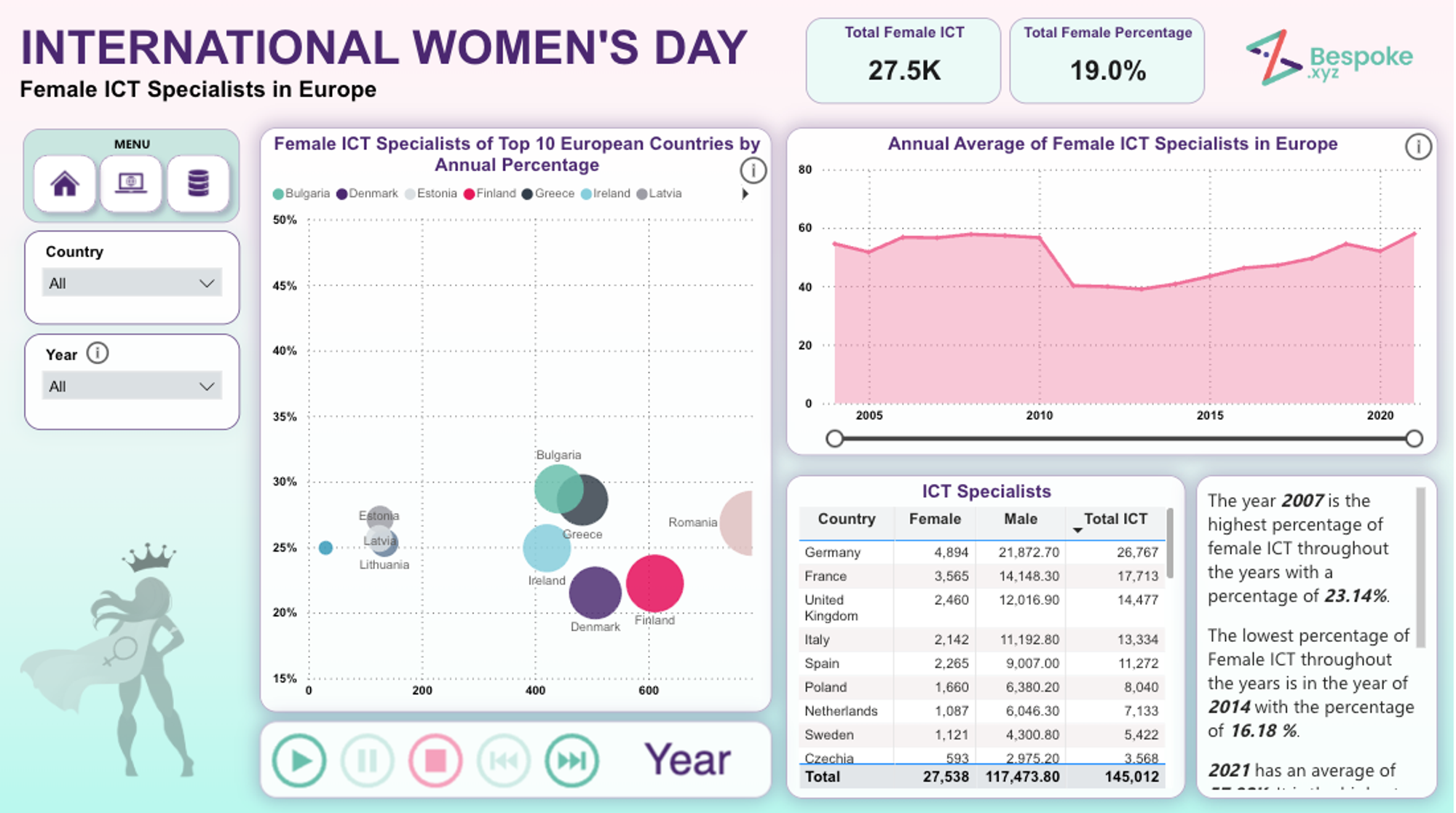Open info icon on bubble chart
The image size is (1456, 813).
tap(753, 170)
